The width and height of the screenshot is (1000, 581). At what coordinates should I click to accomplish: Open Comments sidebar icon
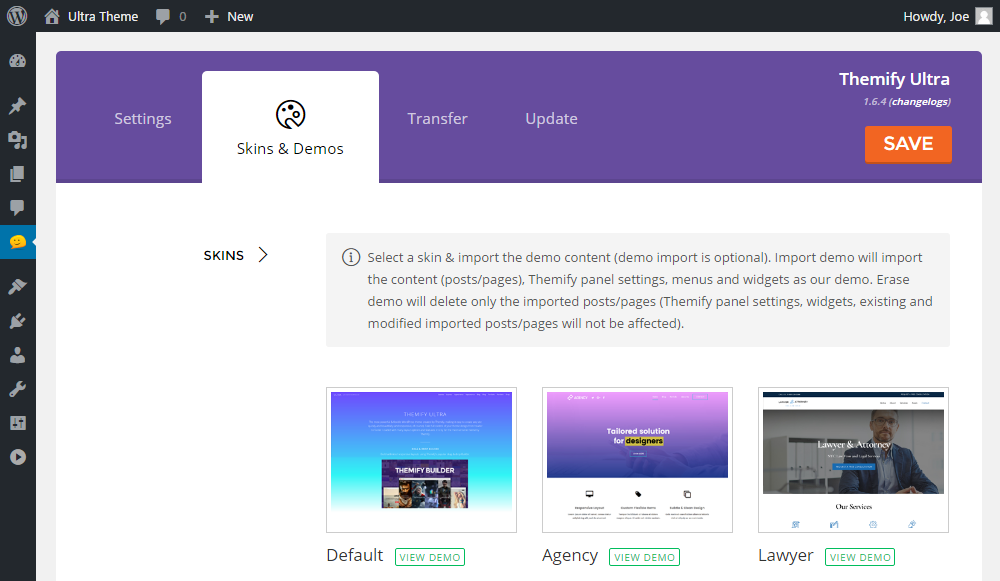click(17, 207)
